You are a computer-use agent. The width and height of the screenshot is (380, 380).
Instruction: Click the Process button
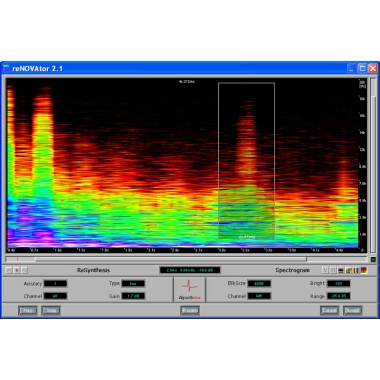pos(190,310)
